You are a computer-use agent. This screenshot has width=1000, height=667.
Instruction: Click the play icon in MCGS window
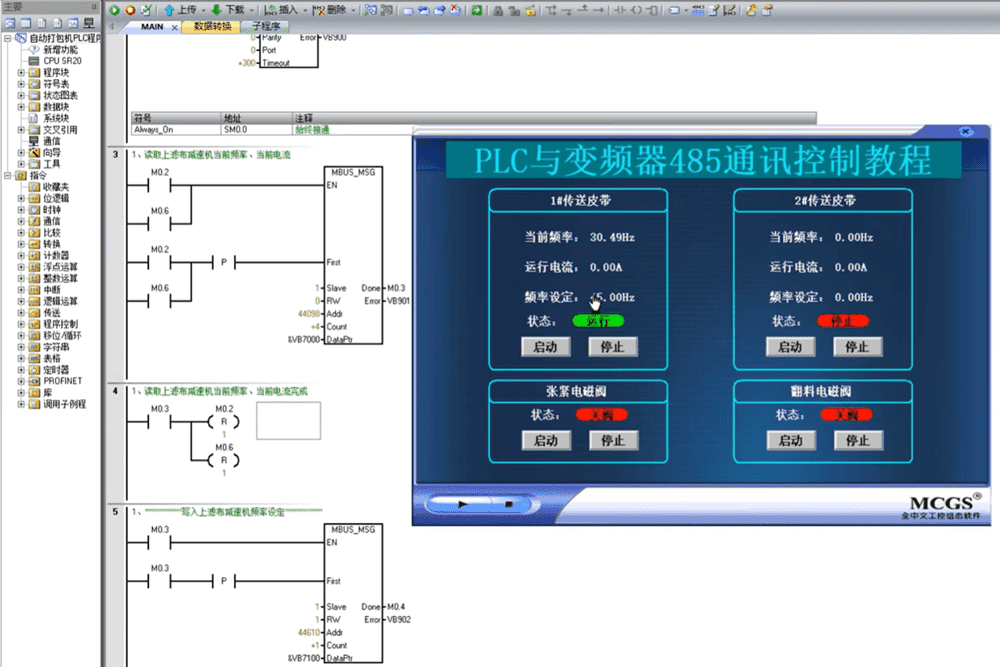coord(462,505)
